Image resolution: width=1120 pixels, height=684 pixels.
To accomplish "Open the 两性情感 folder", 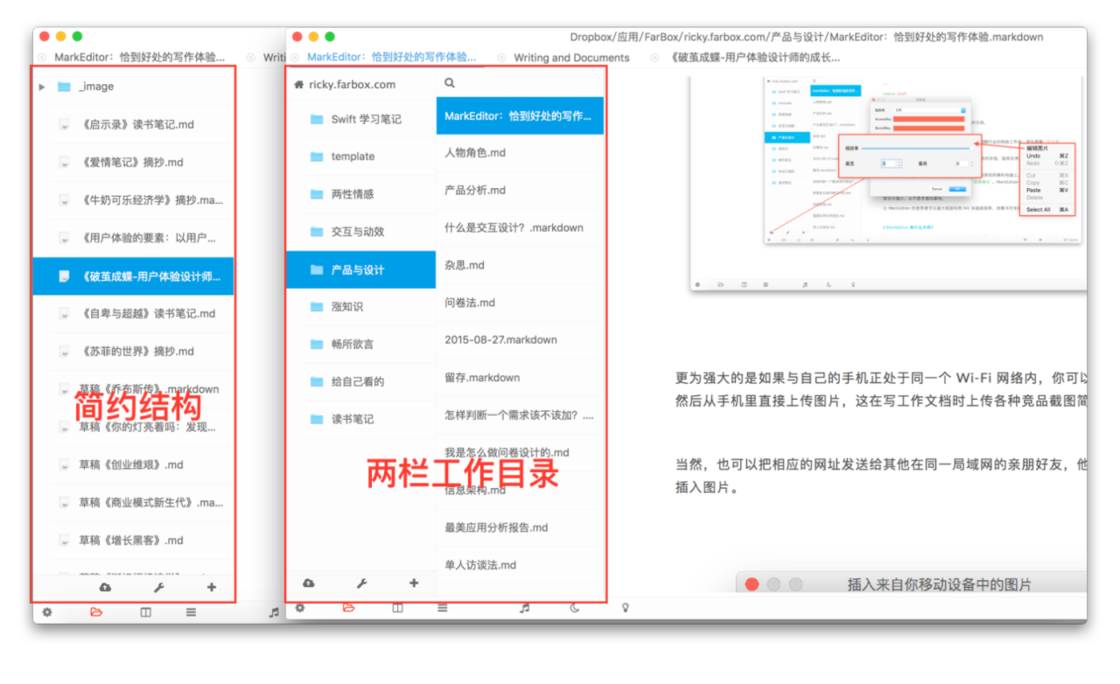I will 361,194.
